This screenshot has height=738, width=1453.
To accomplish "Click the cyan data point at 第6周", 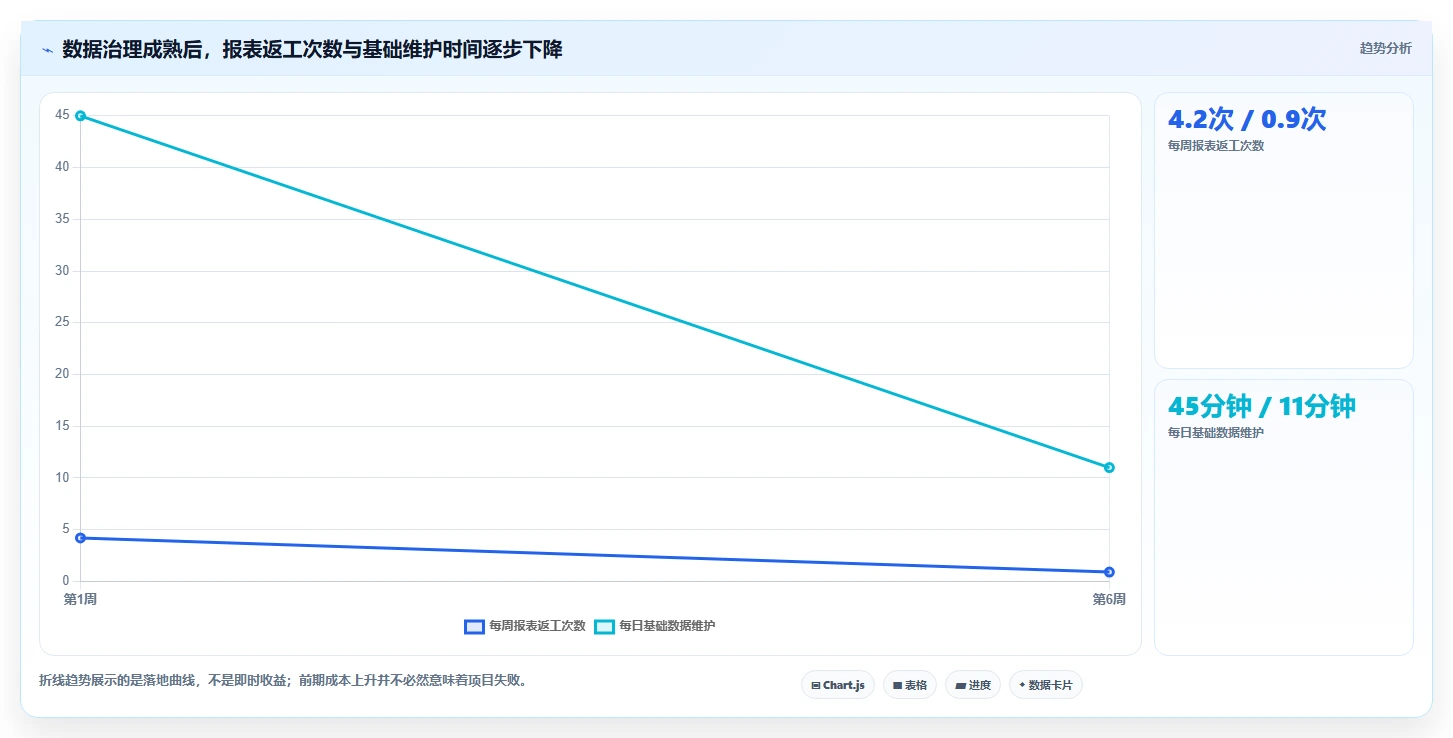I will [x=1109, y=467].
